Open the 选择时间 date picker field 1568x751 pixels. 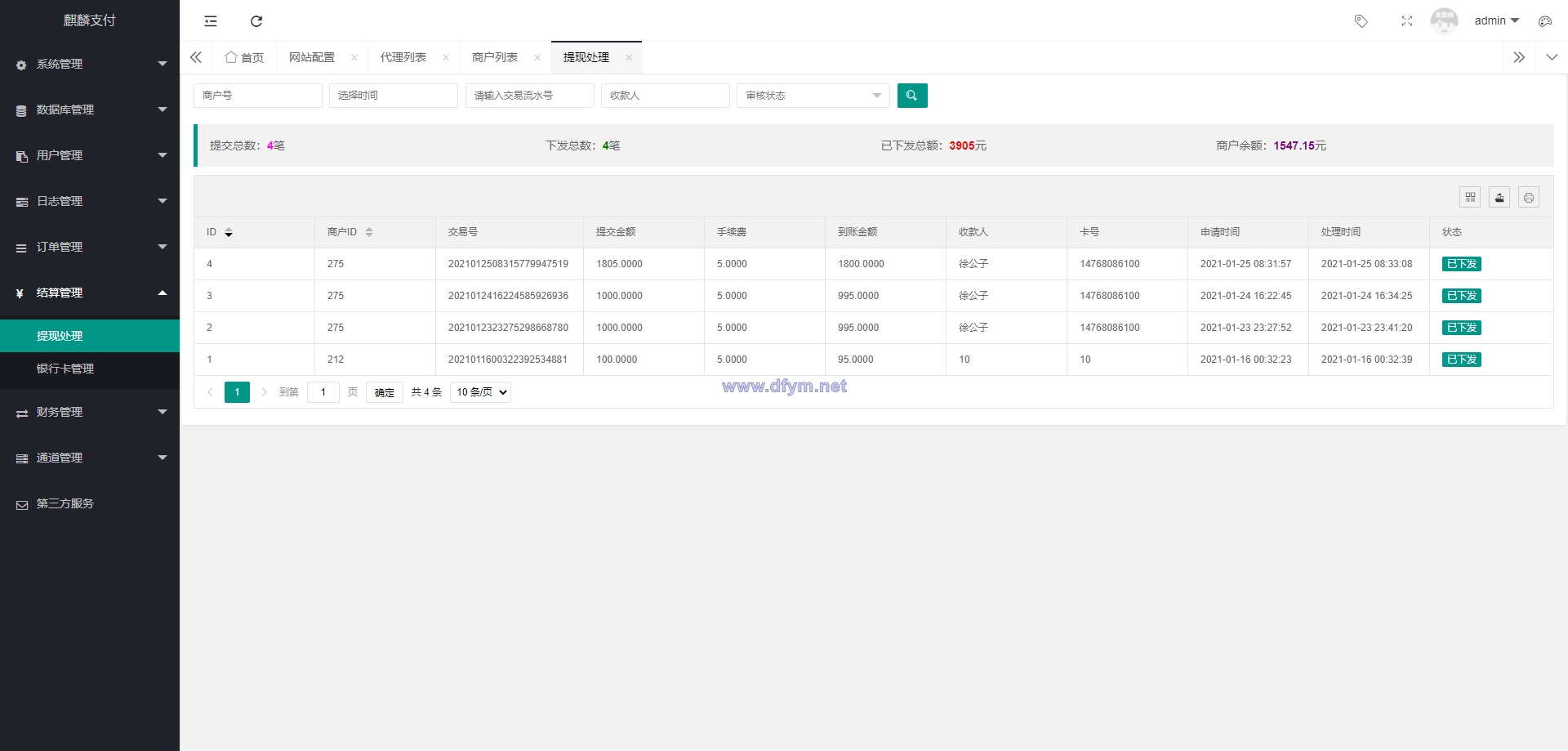click(394, 96)
